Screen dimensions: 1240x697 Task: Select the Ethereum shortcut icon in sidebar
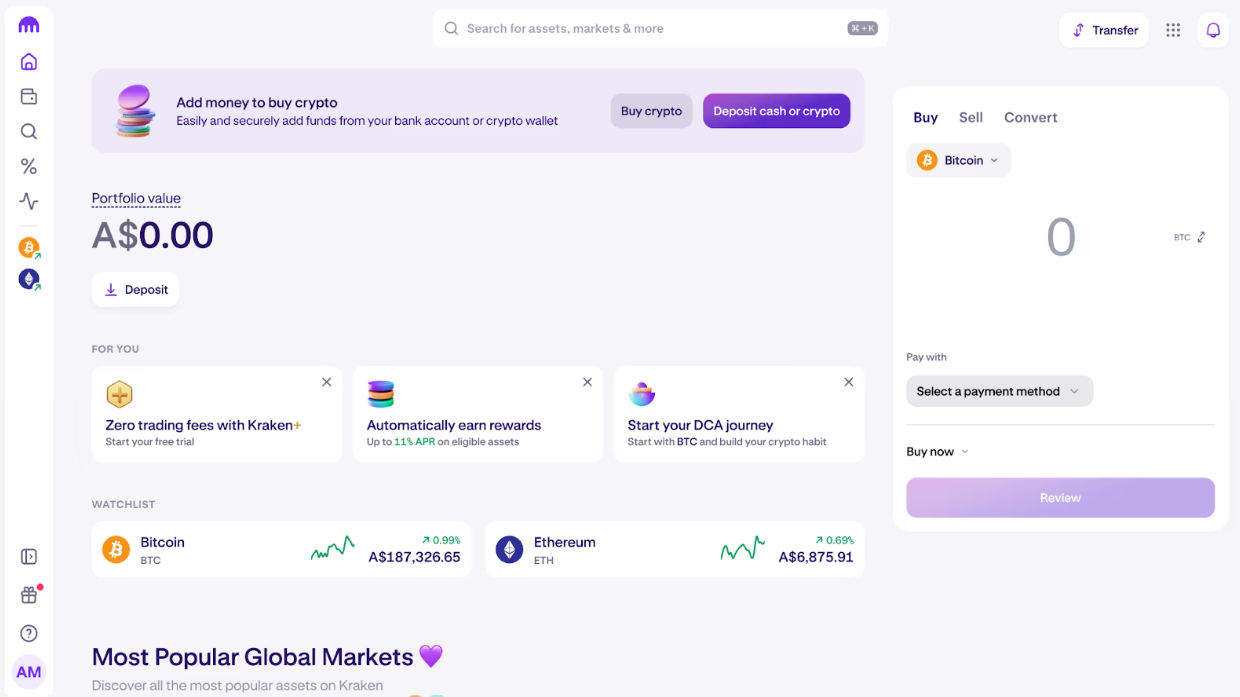(x=28, y=279)
